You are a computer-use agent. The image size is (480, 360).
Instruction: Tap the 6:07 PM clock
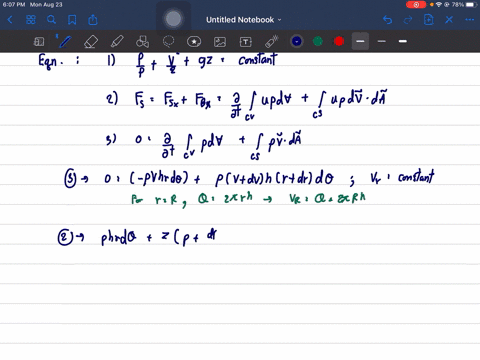click(x=14, y=5)
